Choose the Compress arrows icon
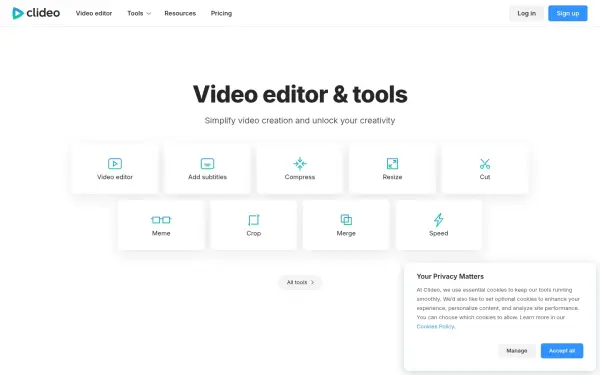Viewport: 600px width, 375px height. click(x=300, y=163)
